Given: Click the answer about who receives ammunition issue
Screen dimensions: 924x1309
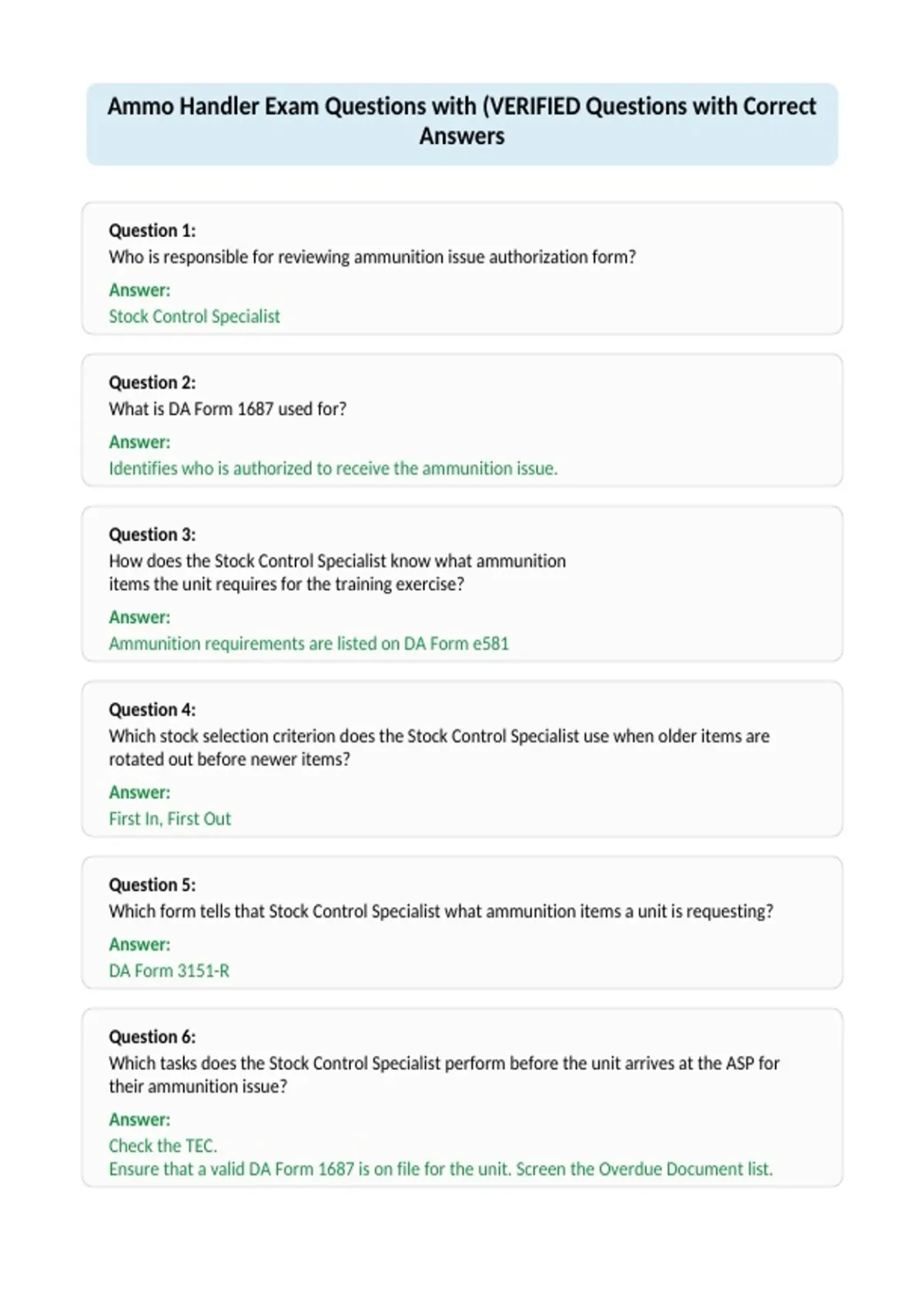Looking at the screenshot, I should point(333,468).
